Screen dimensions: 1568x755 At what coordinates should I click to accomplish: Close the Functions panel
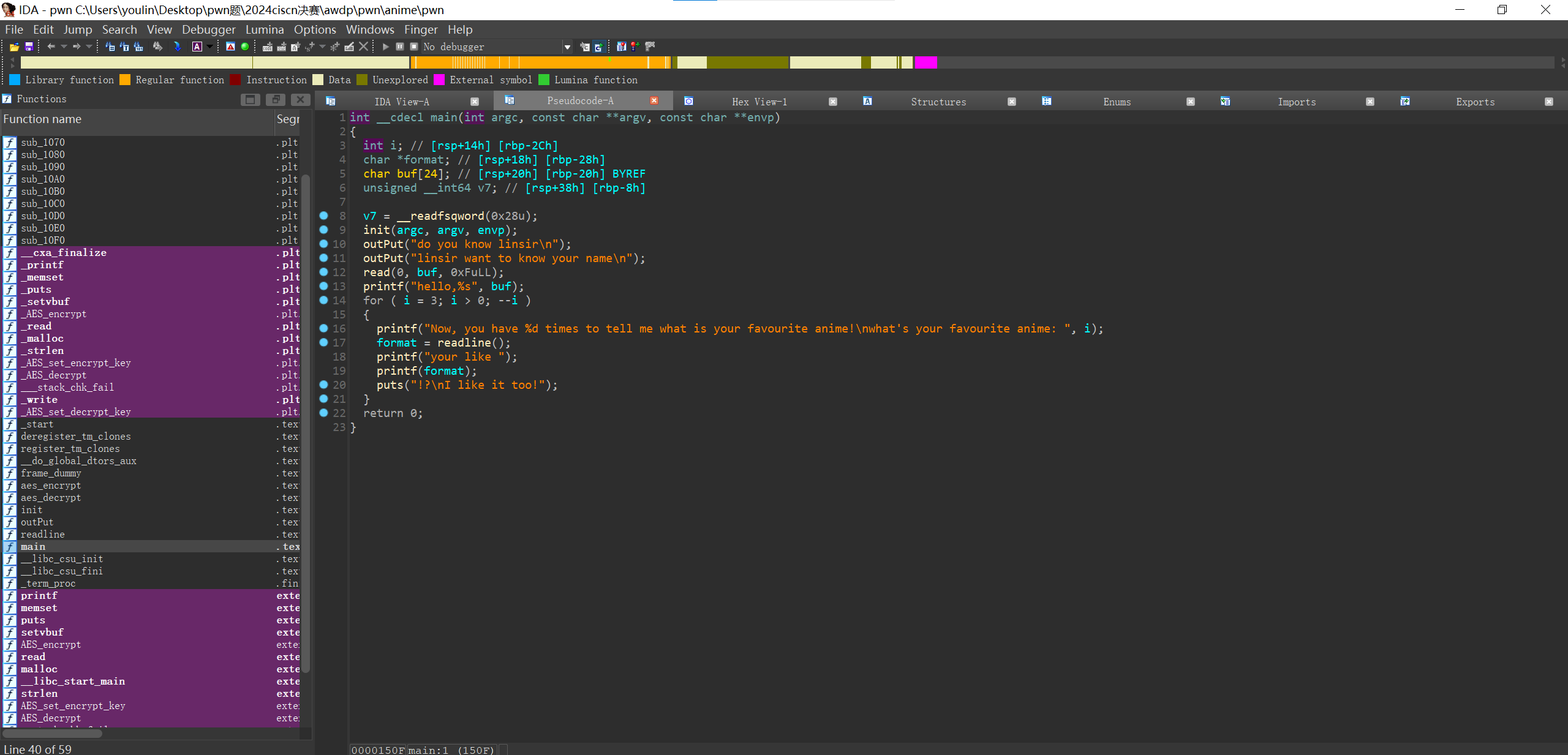click(x=300, y=99)
